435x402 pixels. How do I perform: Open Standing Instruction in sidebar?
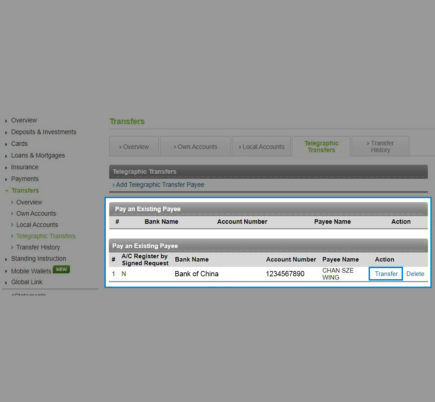(38, 259)
